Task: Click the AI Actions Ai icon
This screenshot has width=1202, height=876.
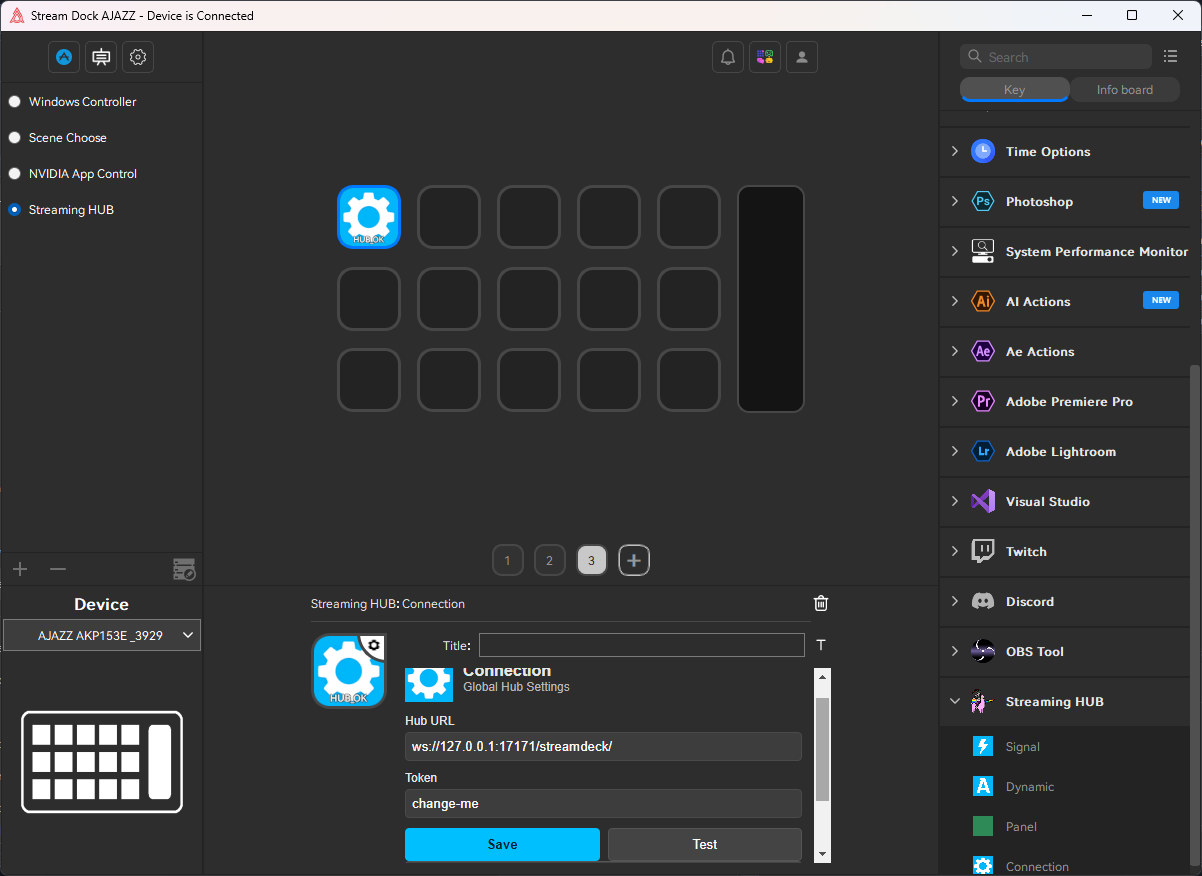Action: tap(983, 301)
